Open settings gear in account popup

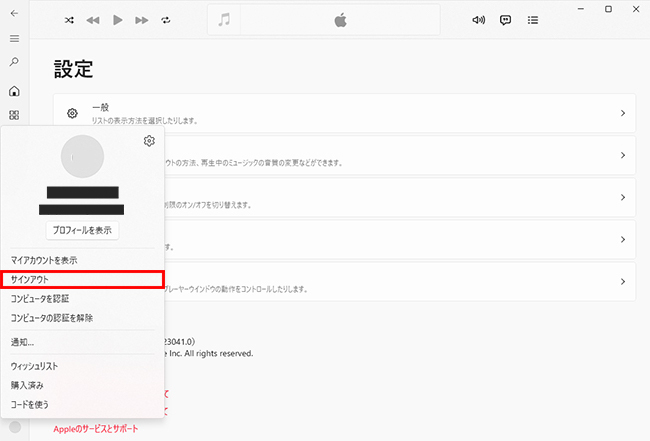[149, 141]
